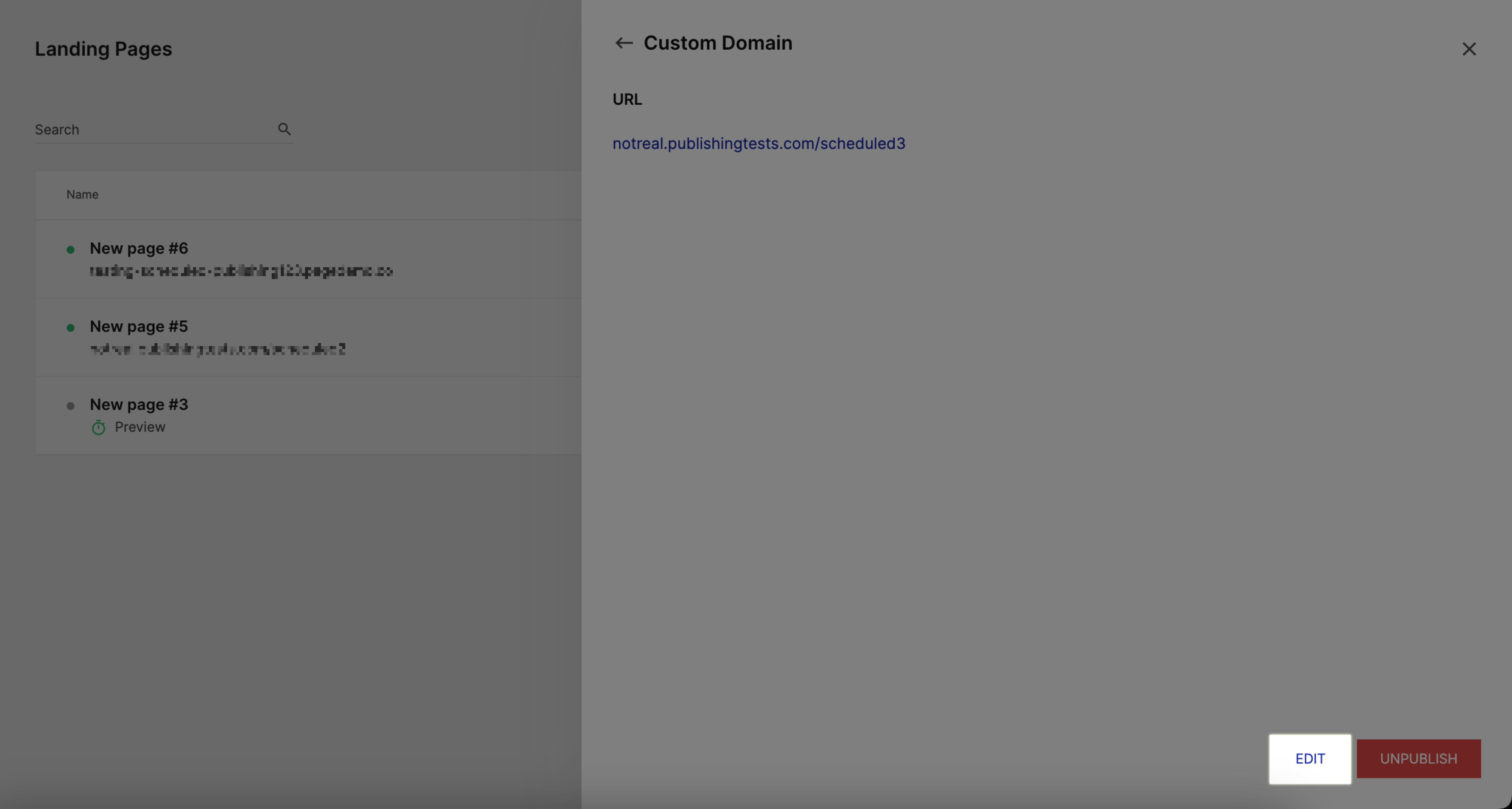1512x809 pixels.
Task: Click the scheduled timer icon by Preview
Action: point(98,427)
